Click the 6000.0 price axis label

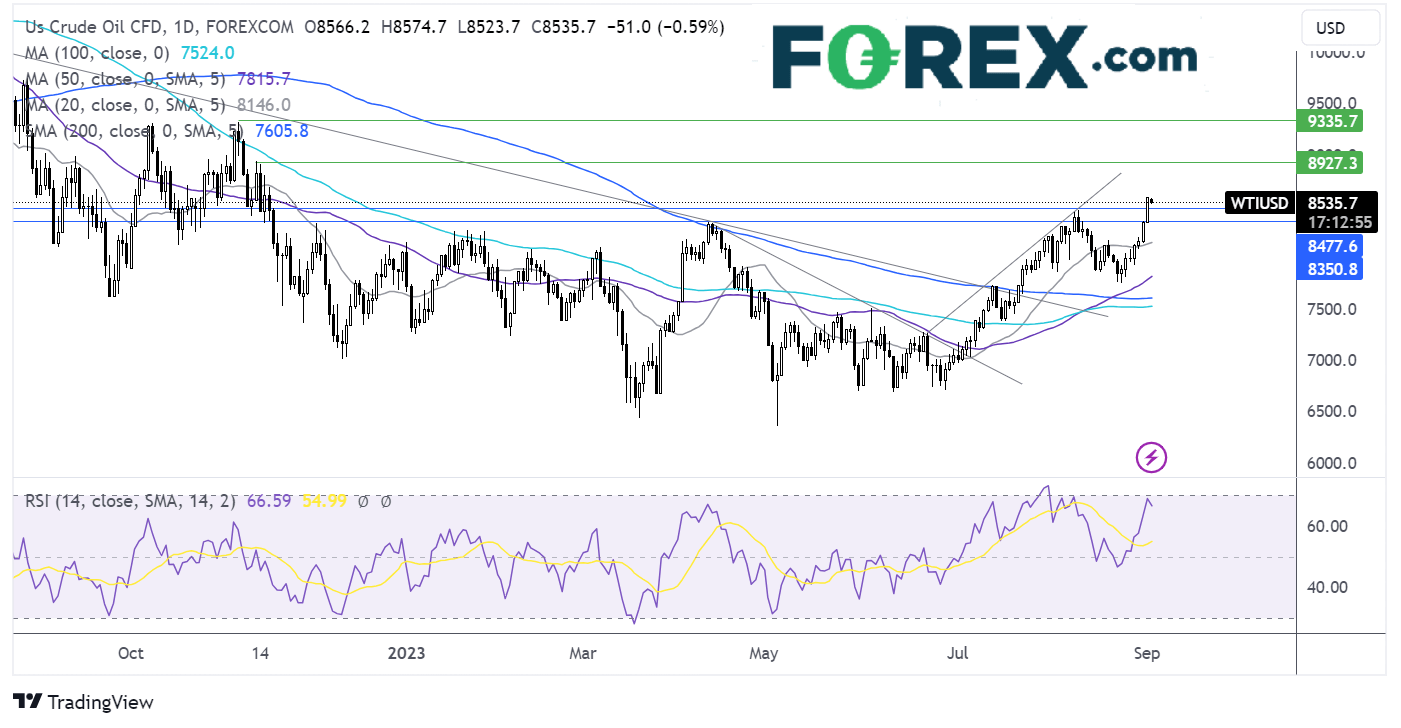1334,464
